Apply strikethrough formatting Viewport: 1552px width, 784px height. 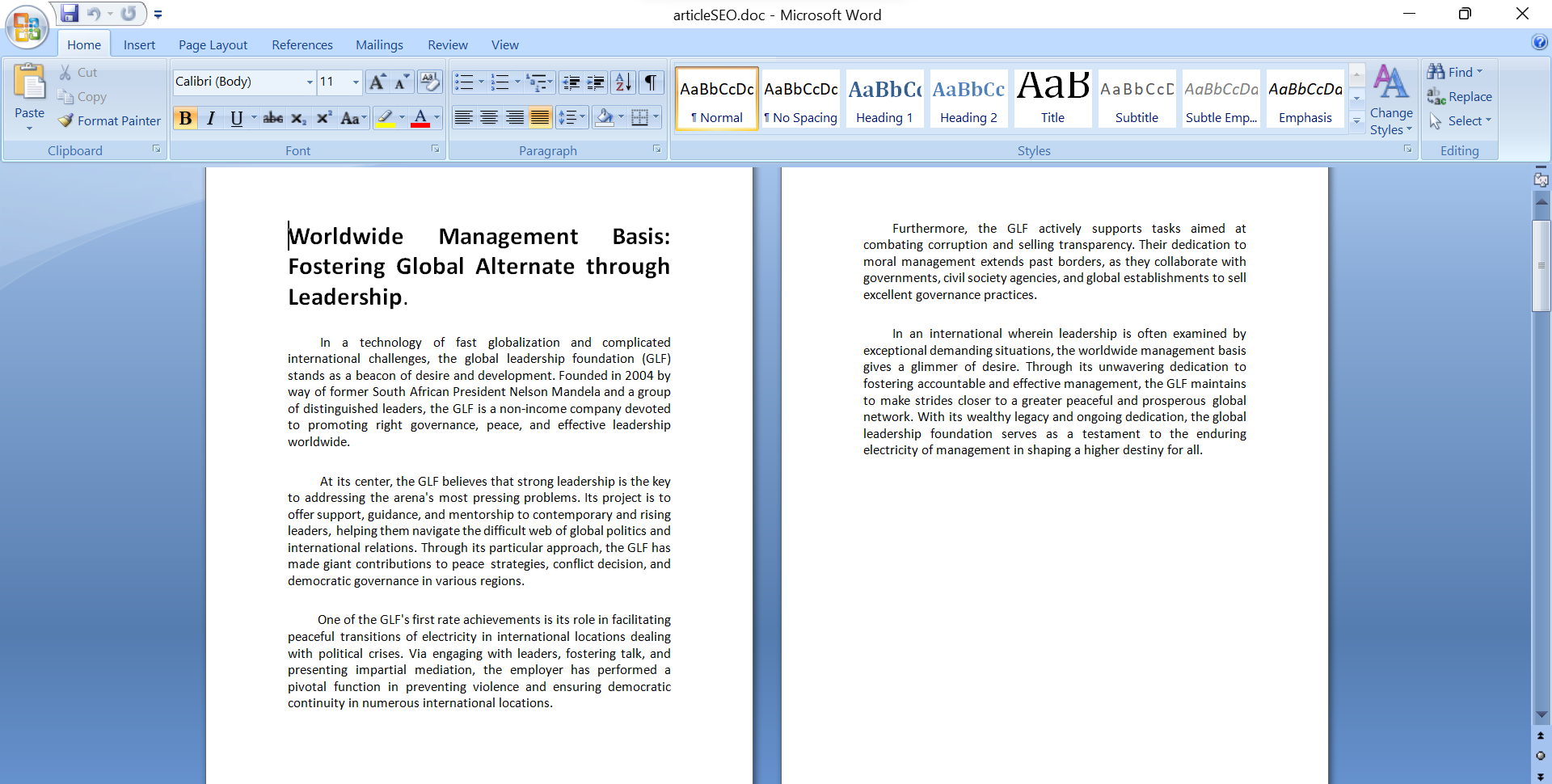coord(273,118)
